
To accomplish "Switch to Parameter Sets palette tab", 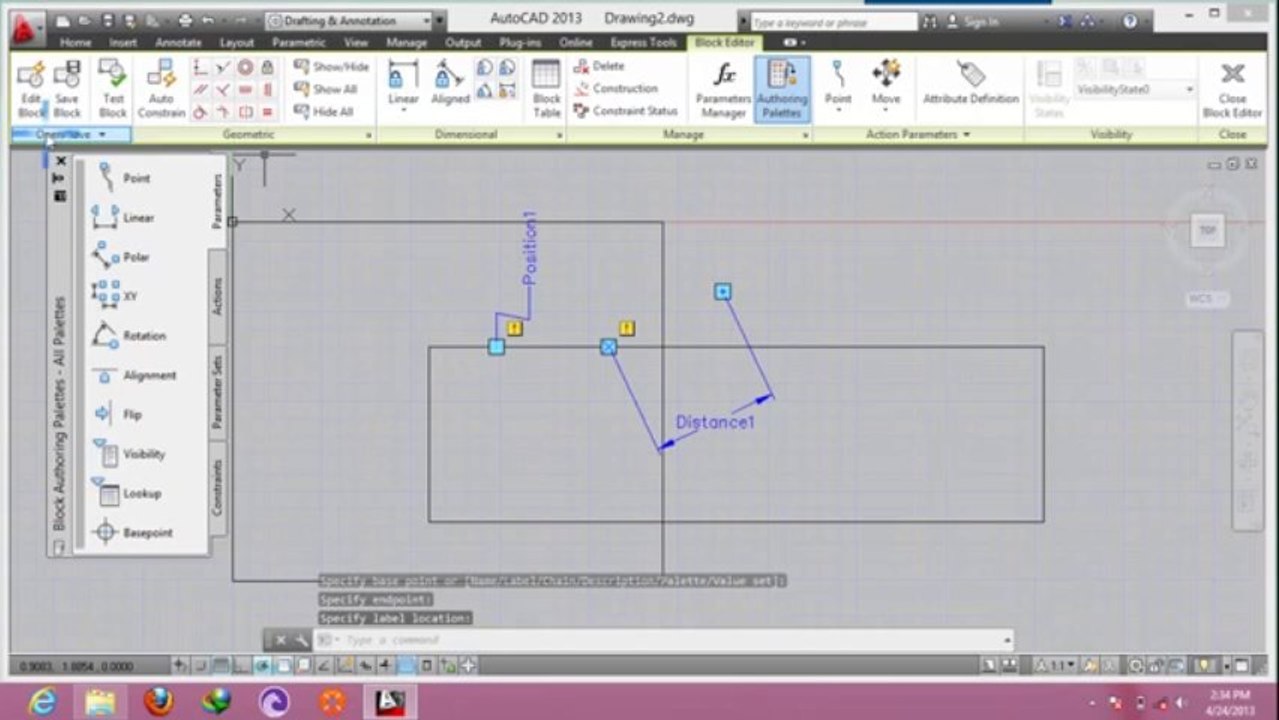I will pyautogui.click(x=218, y=392).
